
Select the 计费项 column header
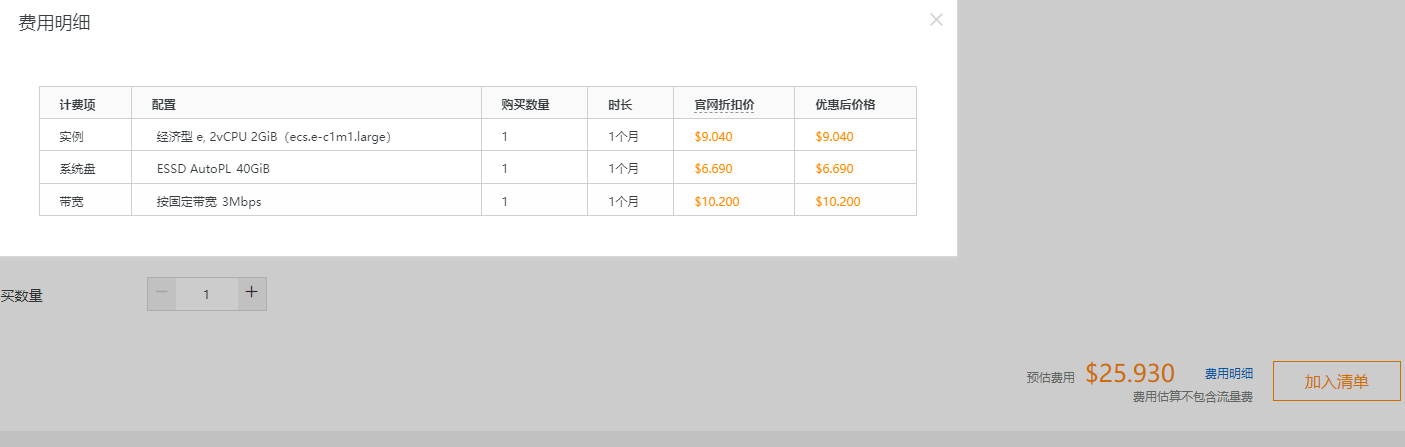(77, 104)
